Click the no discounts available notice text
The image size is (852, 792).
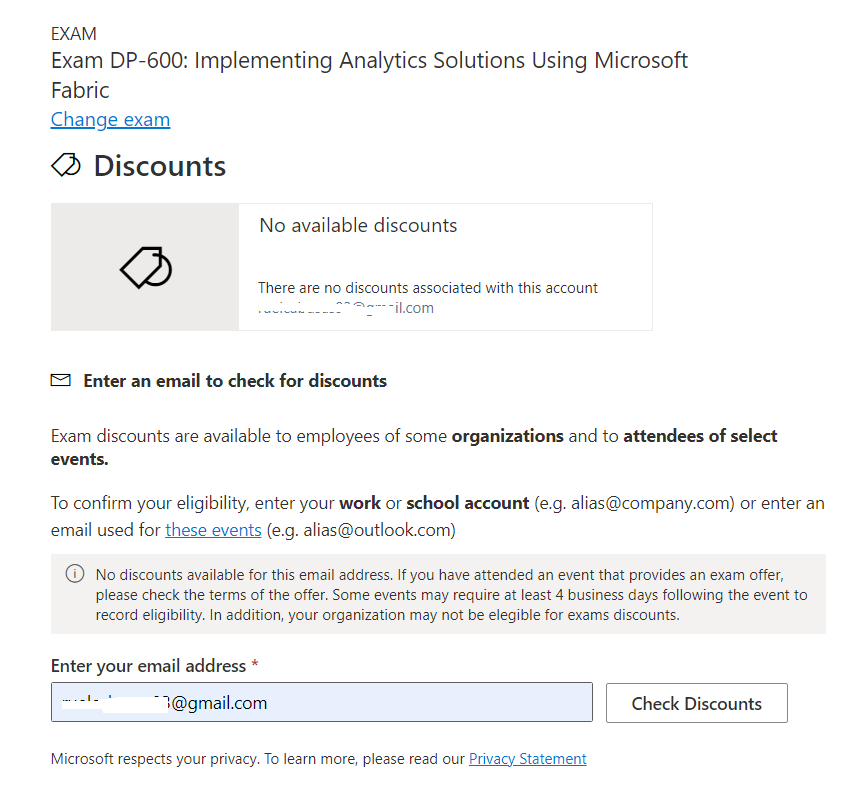coord(452,595)
